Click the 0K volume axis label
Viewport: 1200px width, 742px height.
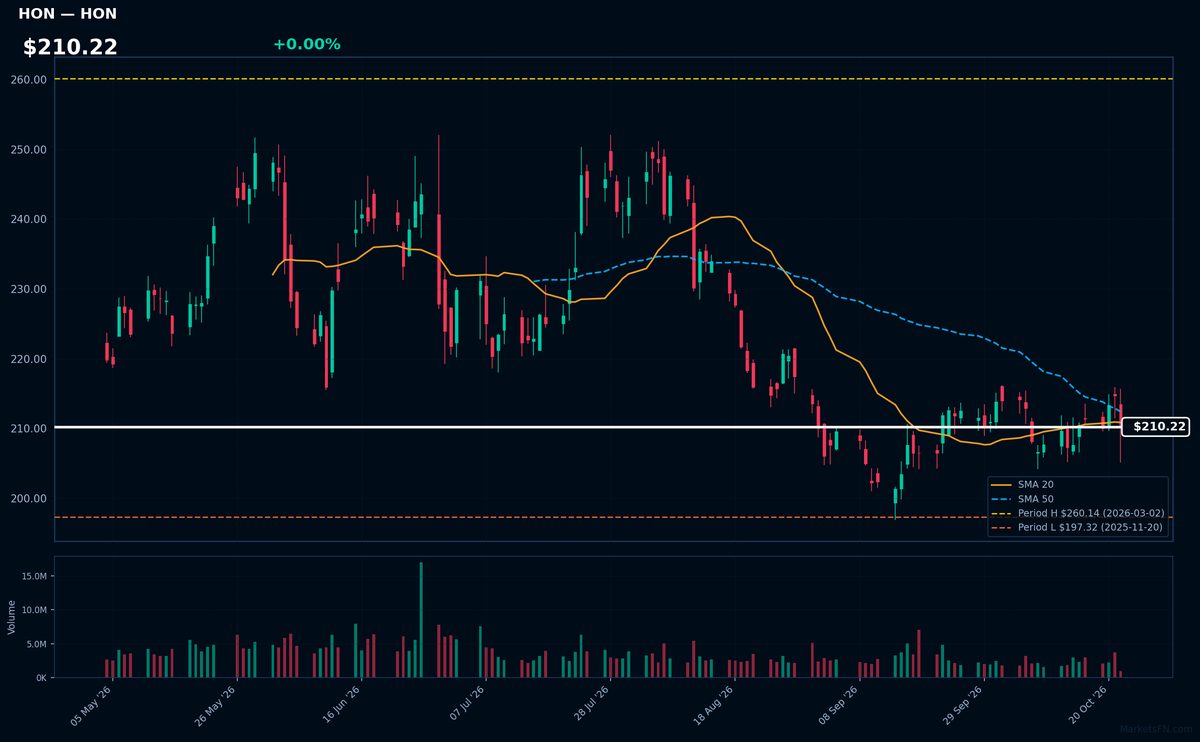click(x=41, y=678)
